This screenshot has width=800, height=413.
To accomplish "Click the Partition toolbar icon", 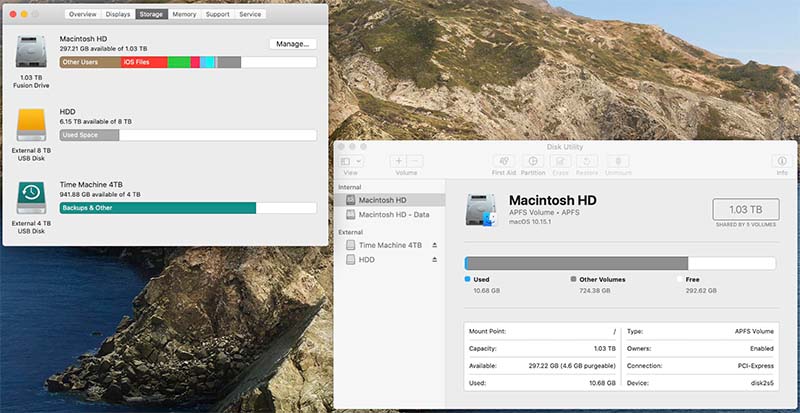I will tap(533, 161).
